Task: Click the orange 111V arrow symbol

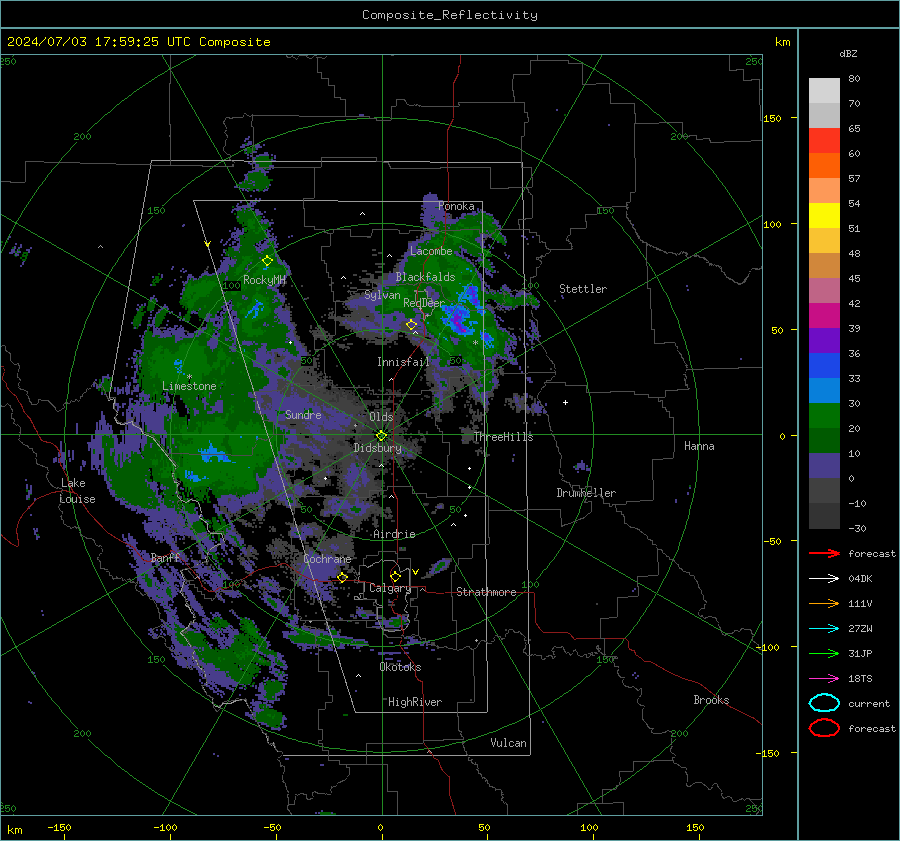Action: [824, 603]
